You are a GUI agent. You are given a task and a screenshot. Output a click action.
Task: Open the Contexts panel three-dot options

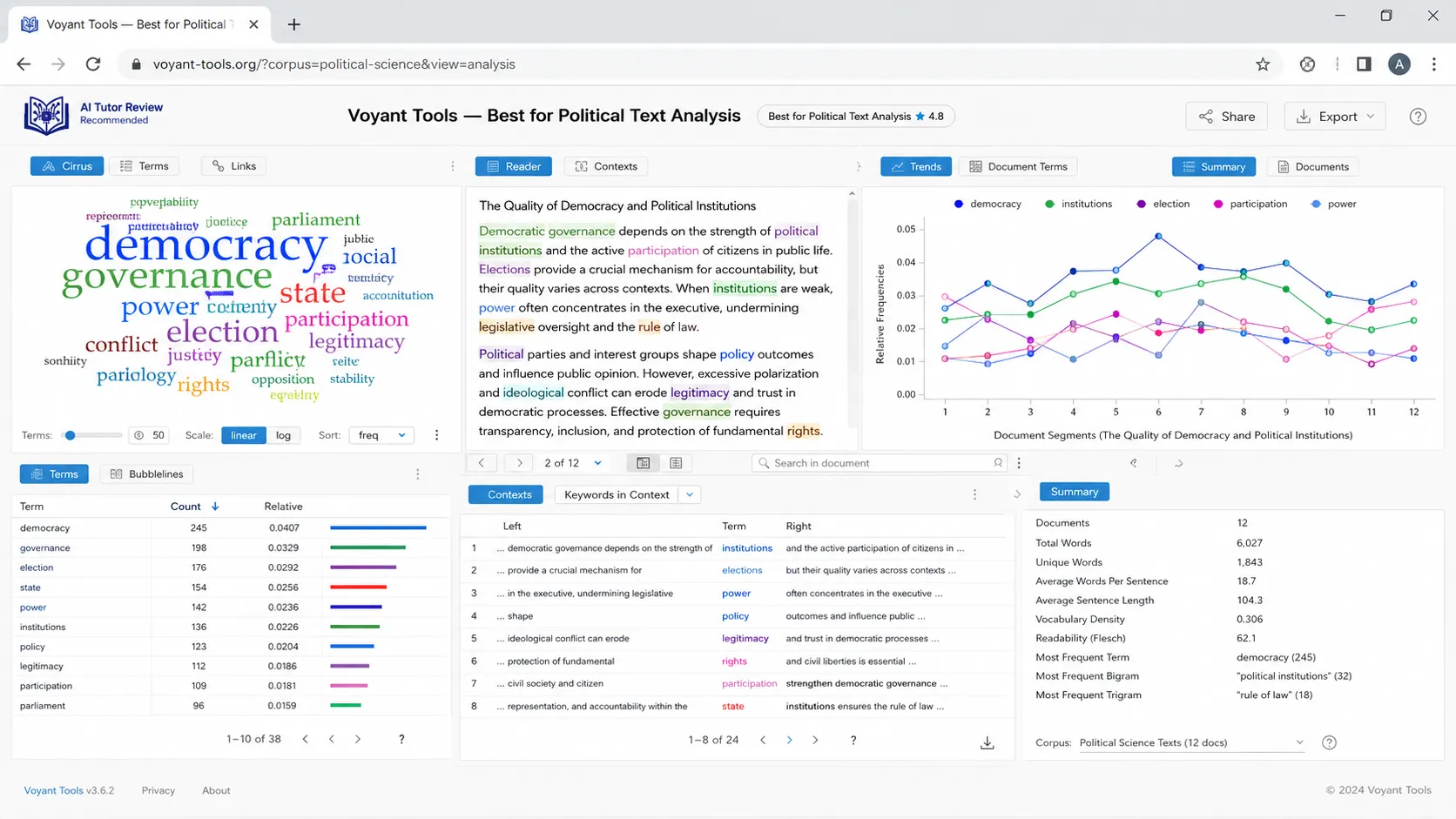pos(974,494)
